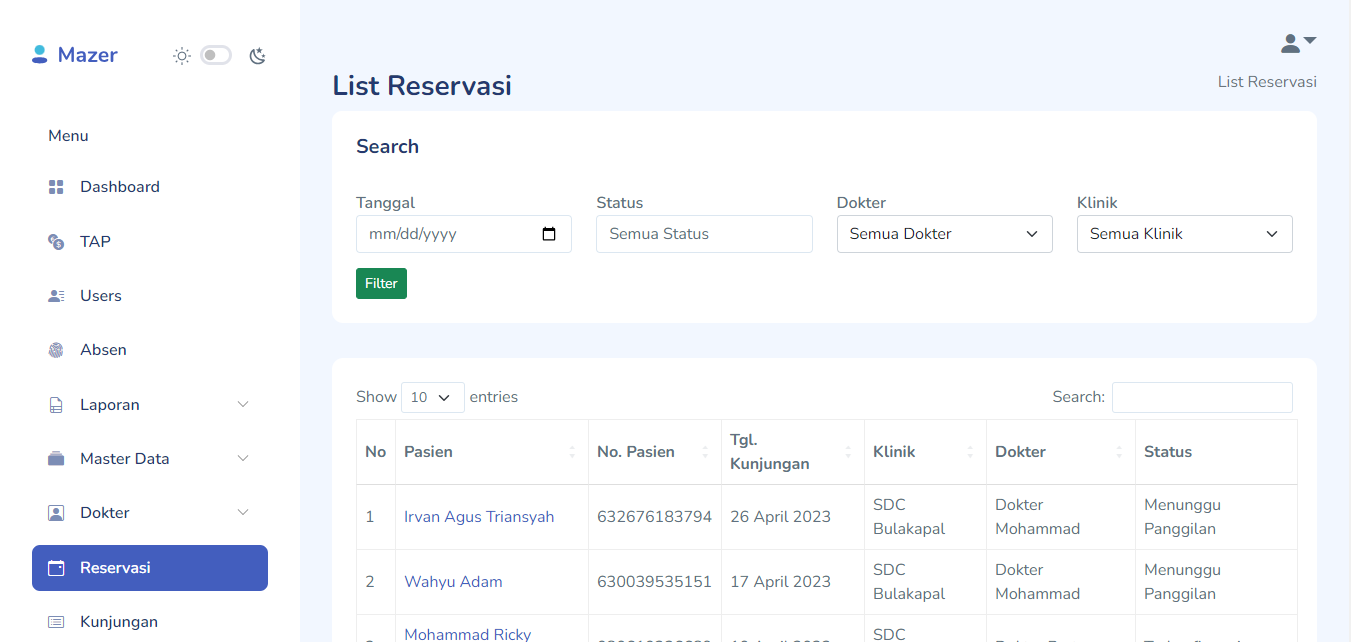Viewport: 1351px width, 642px height.
Task: Click the Kunjungan list icon
Action: click(x=56, y=622)
